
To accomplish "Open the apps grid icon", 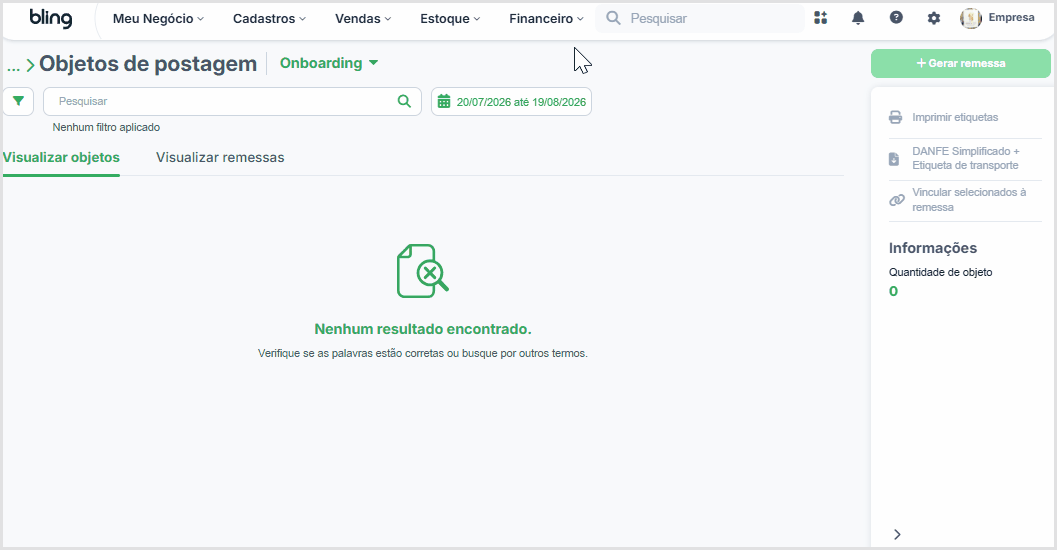I will (x=820, y=18).
